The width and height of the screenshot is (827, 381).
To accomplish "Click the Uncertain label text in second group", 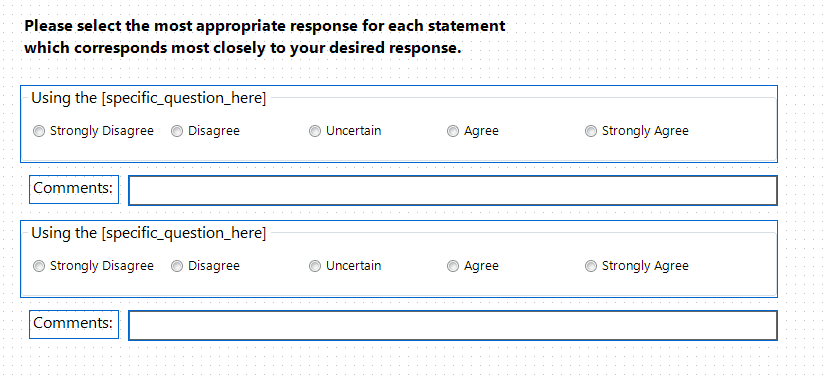I will point(353,266).
